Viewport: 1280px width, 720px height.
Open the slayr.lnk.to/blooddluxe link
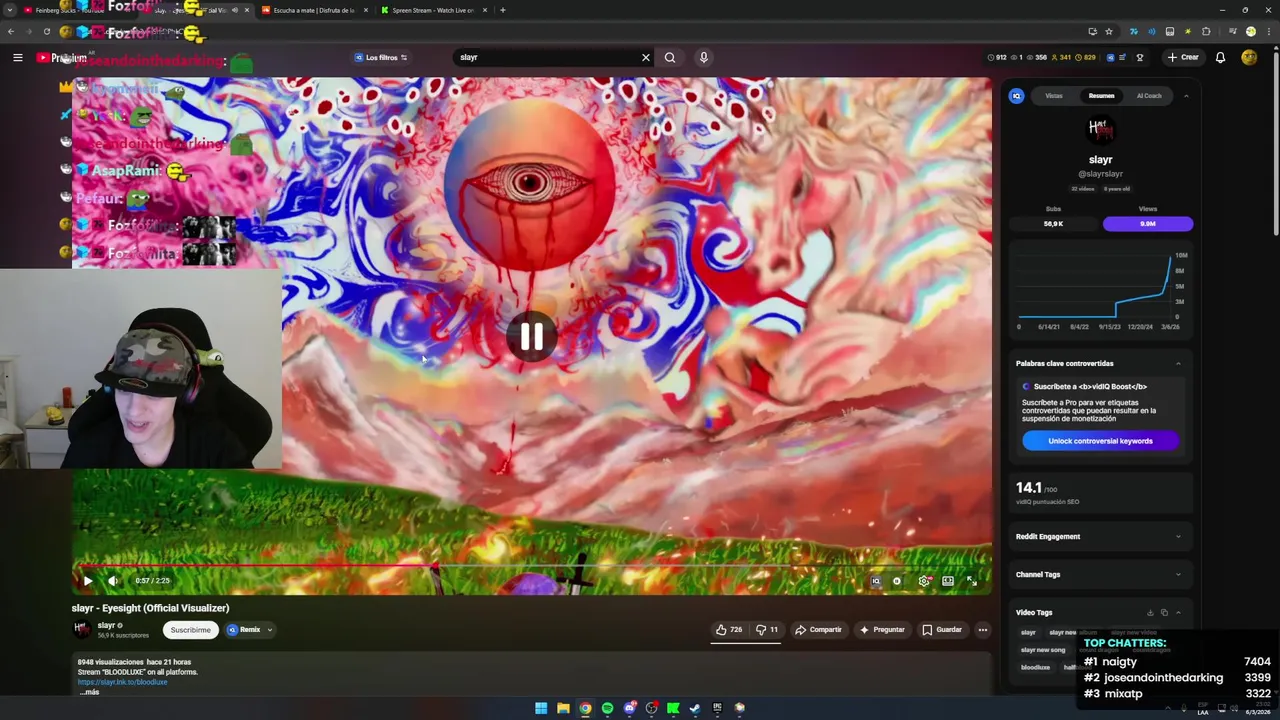coord(122,682)
